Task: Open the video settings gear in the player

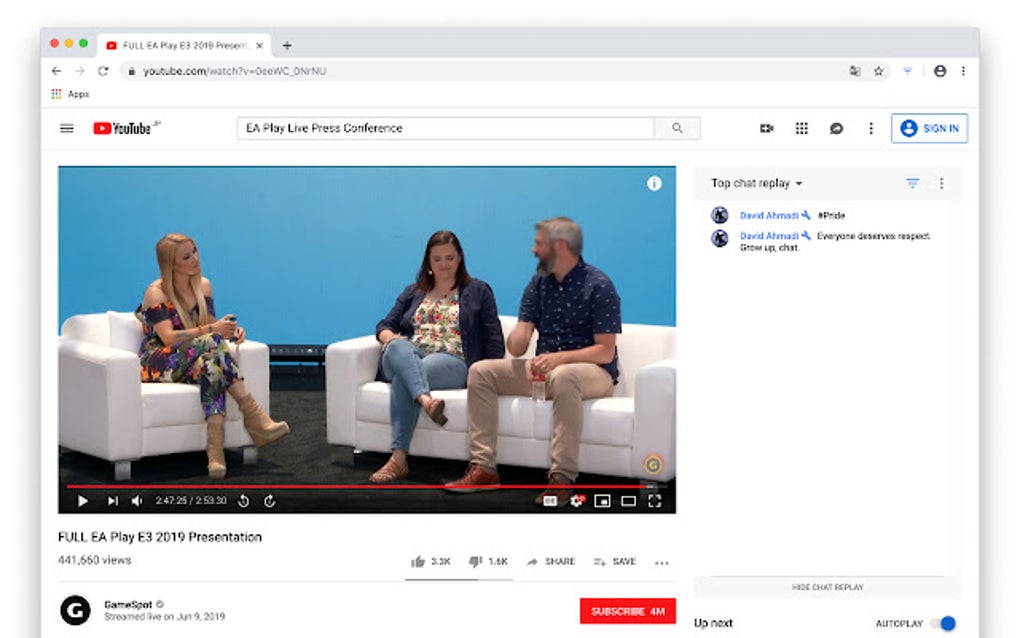Action: pos(576,500)
